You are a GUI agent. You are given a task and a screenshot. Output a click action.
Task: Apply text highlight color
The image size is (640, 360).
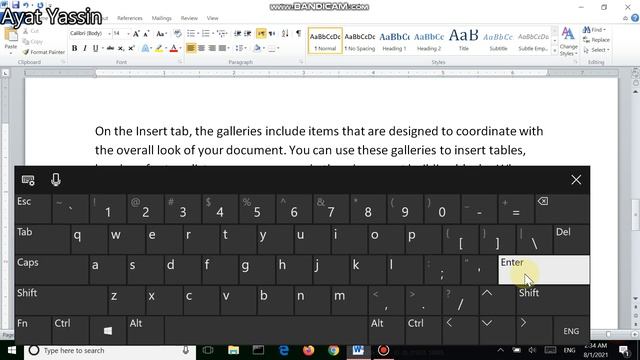tap(159, 48)
